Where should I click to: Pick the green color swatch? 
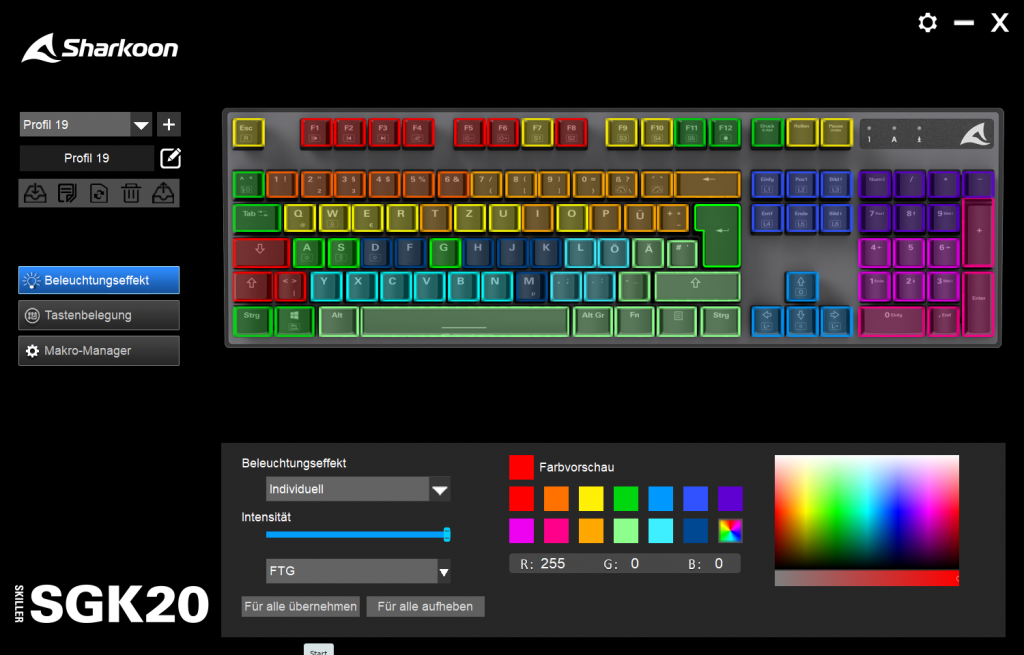click(626, 499)
